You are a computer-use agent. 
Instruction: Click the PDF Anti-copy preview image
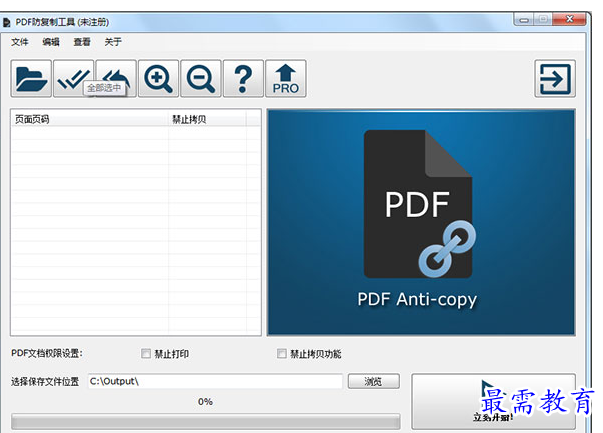click(x=421, y=222)
